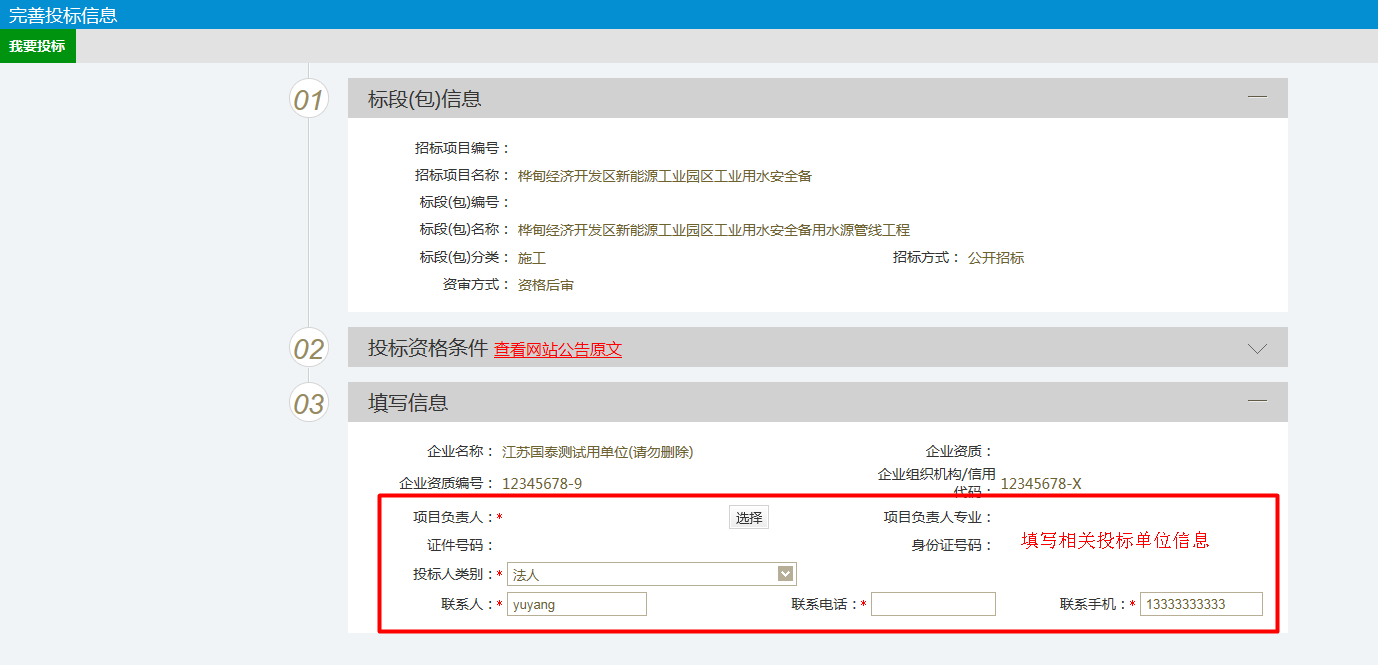Expand 投标资格条件 section with chevron arrow

(x=1257, y=348)
